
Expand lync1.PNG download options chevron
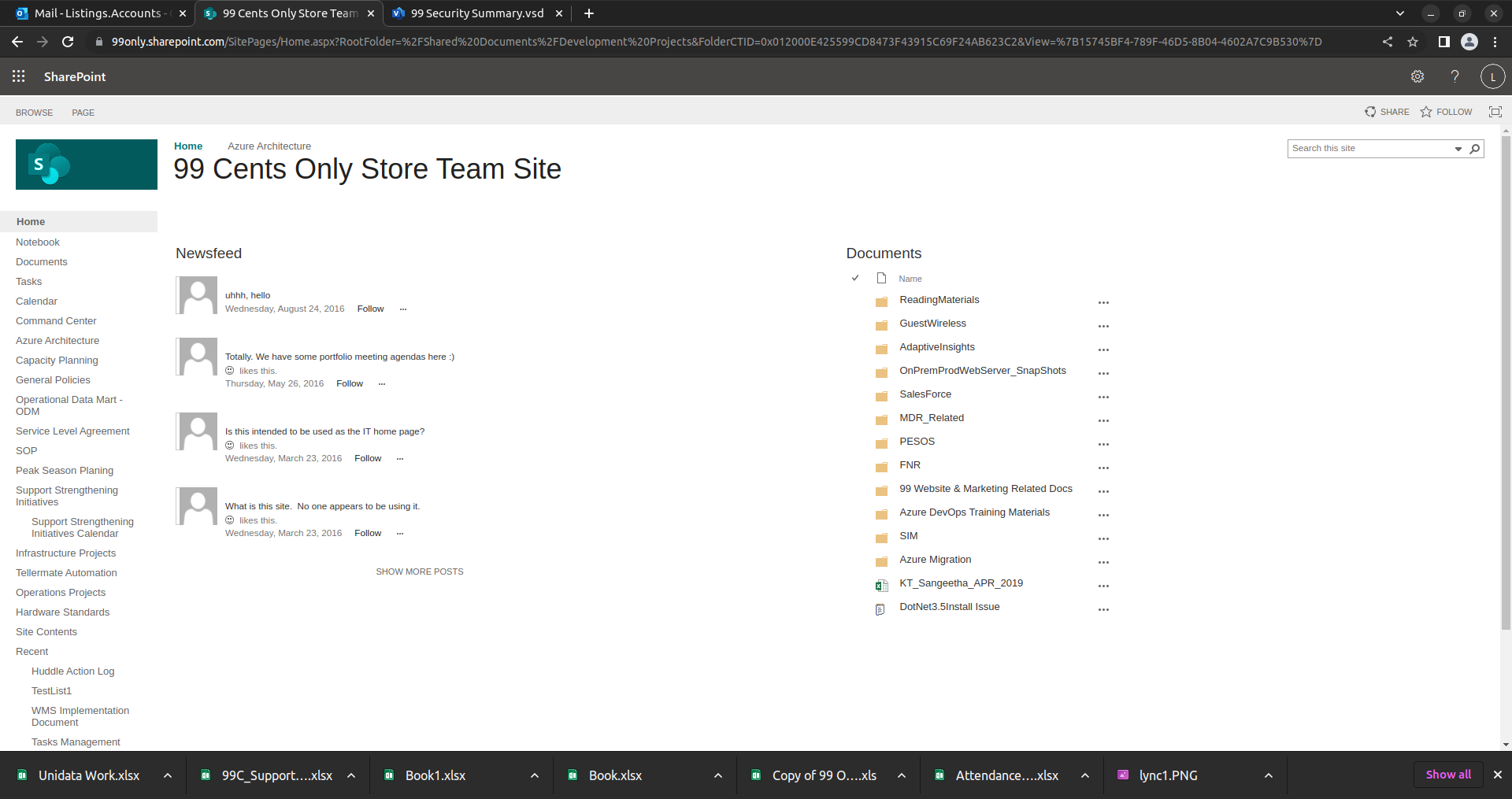click(x=1269, y=775)
